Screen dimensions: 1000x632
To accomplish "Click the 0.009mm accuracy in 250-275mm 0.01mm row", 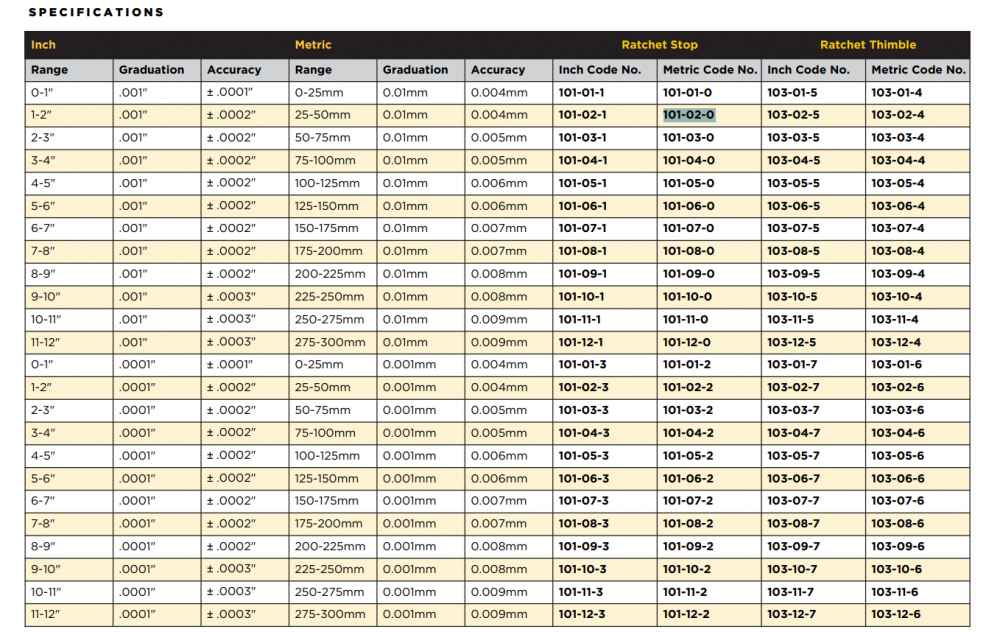I will point(499,319).
